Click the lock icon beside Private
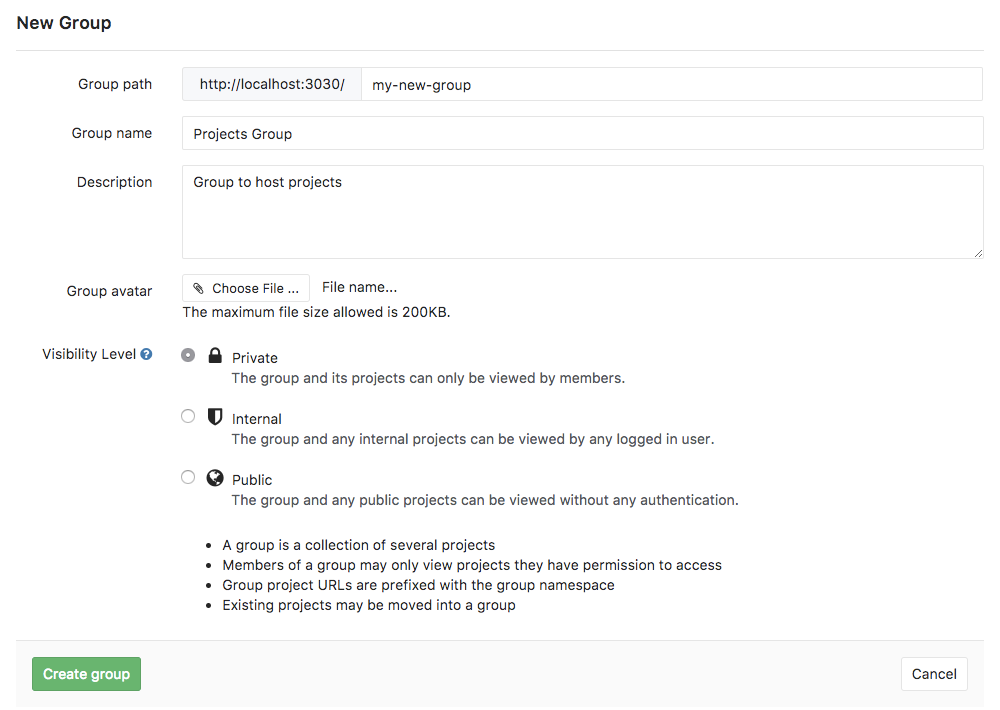The image size is (1000, 710). tap(215, 356)
